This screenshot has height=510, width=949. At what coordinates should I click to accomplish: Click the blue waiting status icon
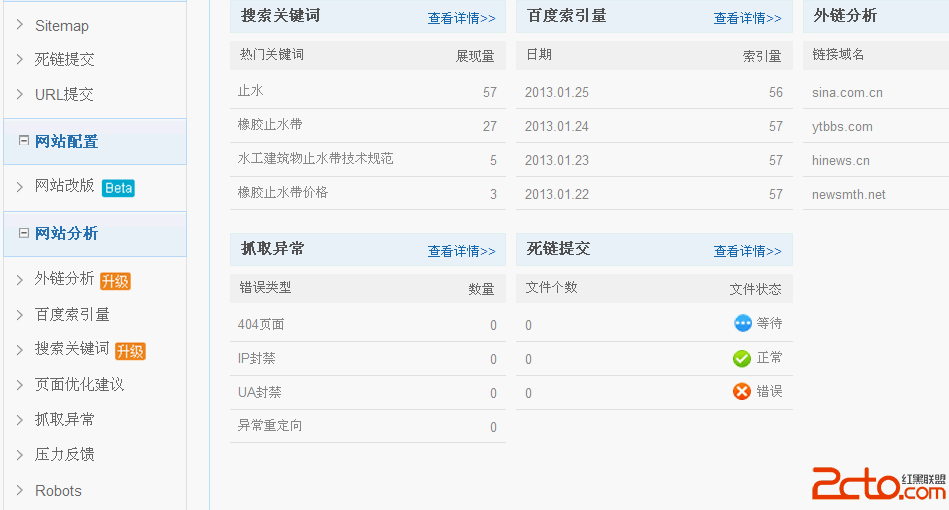pos(742,323)
